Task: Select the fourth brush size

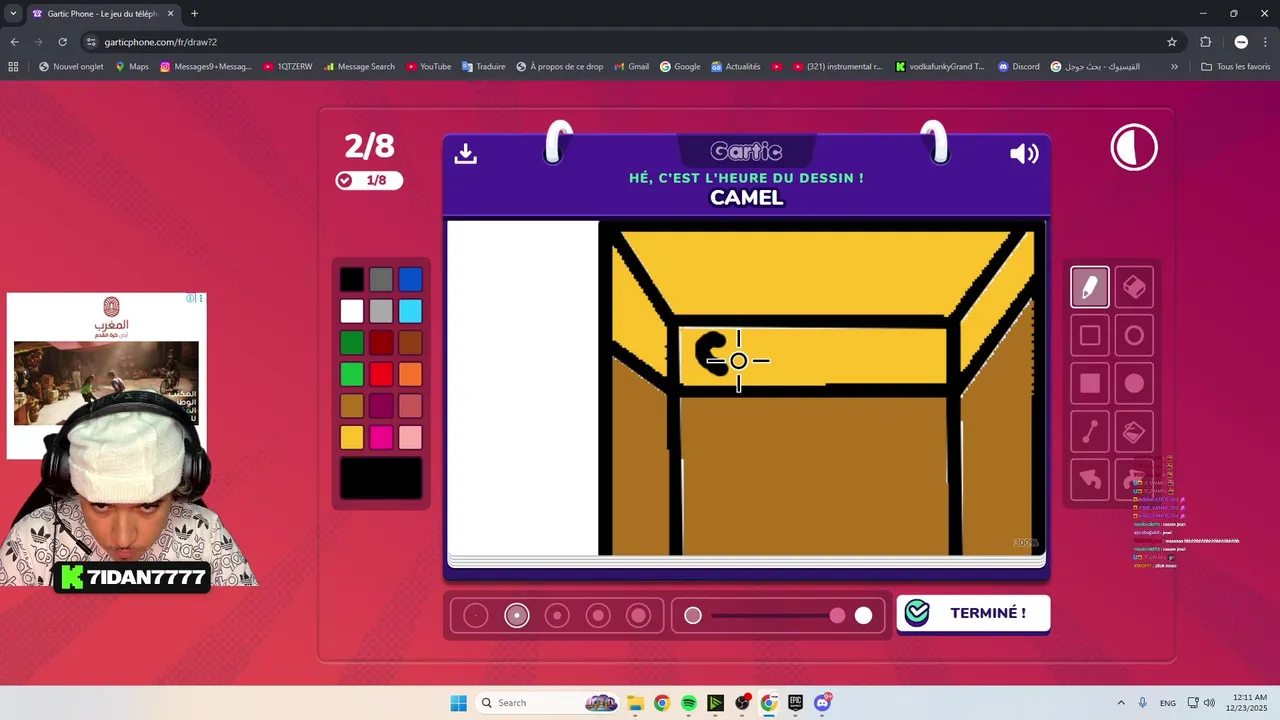Action: point(598,616)
